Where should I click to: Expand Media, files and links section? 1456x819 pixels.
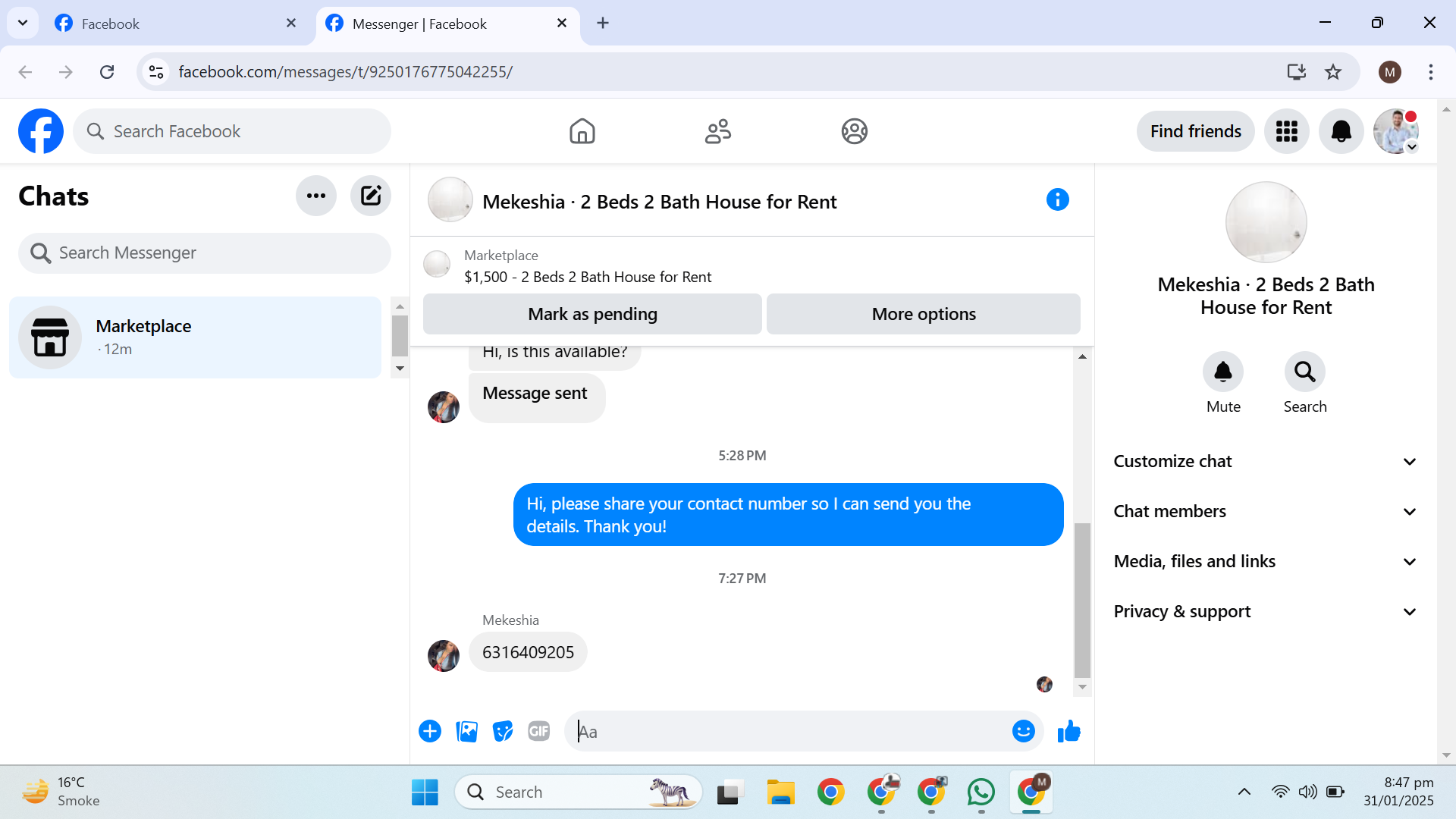[x=1266, y=561]
